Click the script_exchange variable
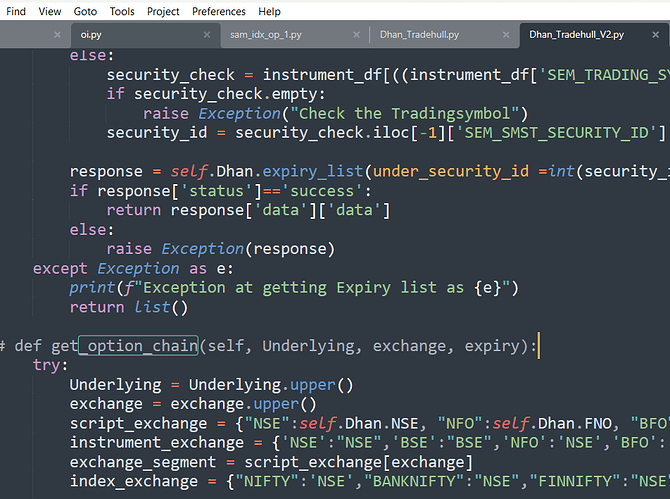Image resolution: width=670 pixels, height=499 pixels. pyautogui.click(x=138, y=424)
